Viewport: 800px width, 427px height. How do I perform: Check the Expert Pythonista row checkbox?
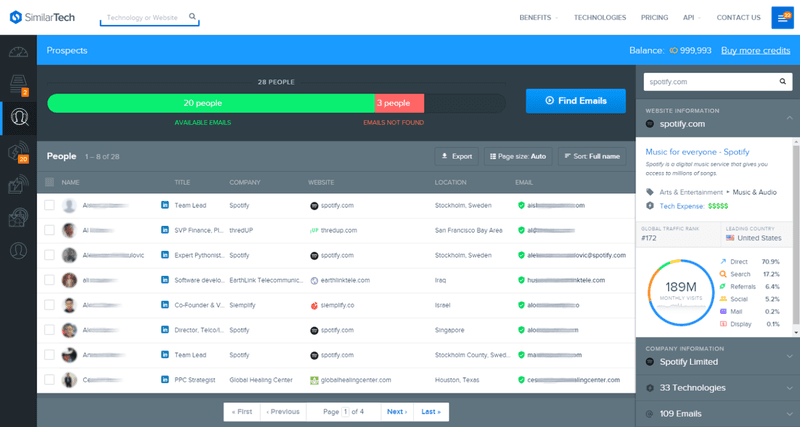click(x=49, y=255)
